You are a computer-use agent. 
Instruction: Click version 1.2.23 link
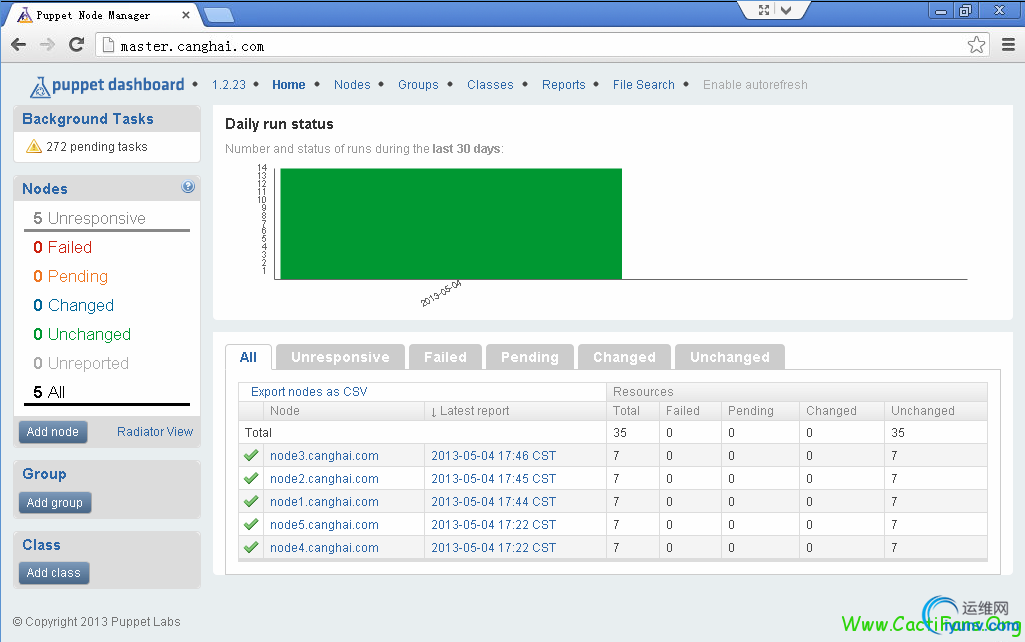pyautogui.click(x=229, y=84)
